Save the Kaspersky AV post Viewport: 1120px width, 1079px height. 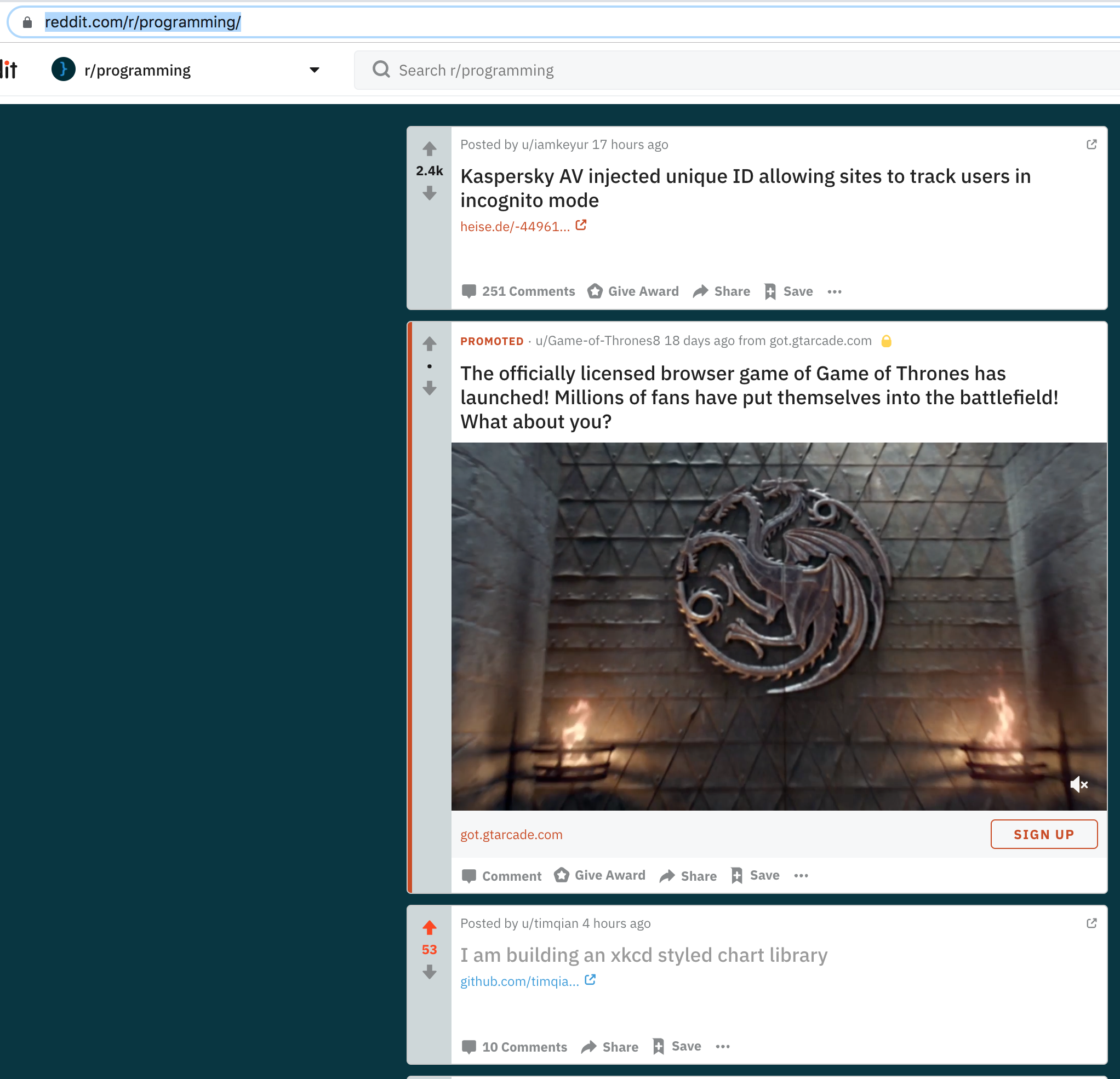click(788, 291)
